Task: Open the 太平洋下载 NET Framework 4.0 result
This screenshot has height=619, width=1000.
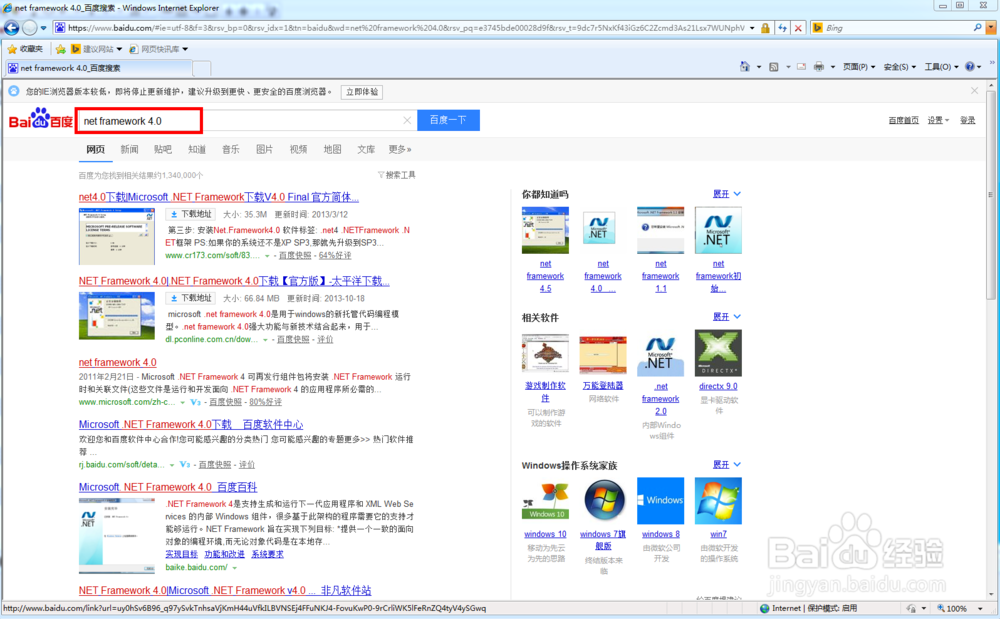Action: pyautogui.click(x=234, y=281)
